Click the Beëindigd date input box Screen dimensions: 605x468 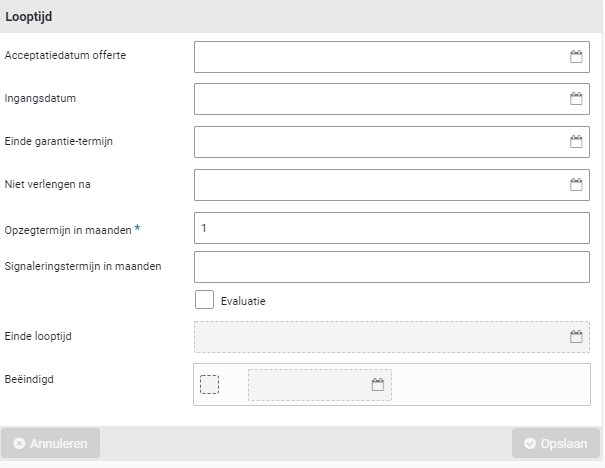tap(308, 385)
